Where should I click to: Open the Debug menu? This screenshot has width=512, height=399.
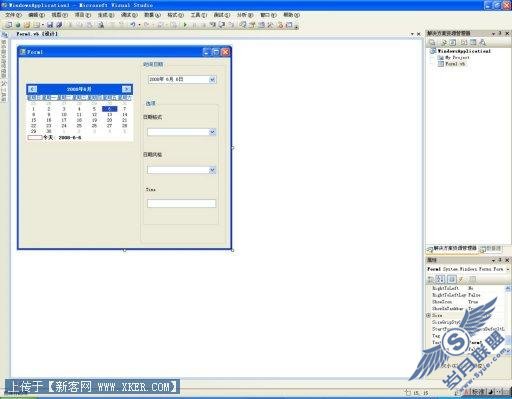[x=129, y=15]
